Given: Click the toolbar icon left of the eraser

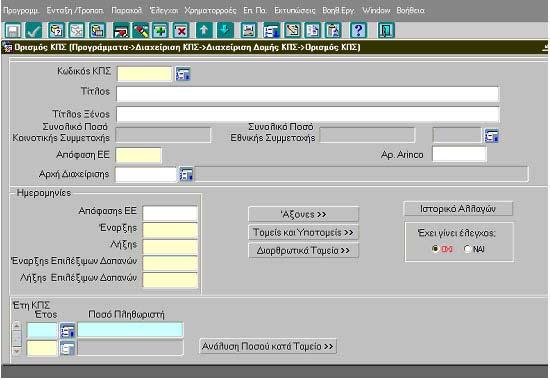Looking at the screenshot, I should click(121, 31).
